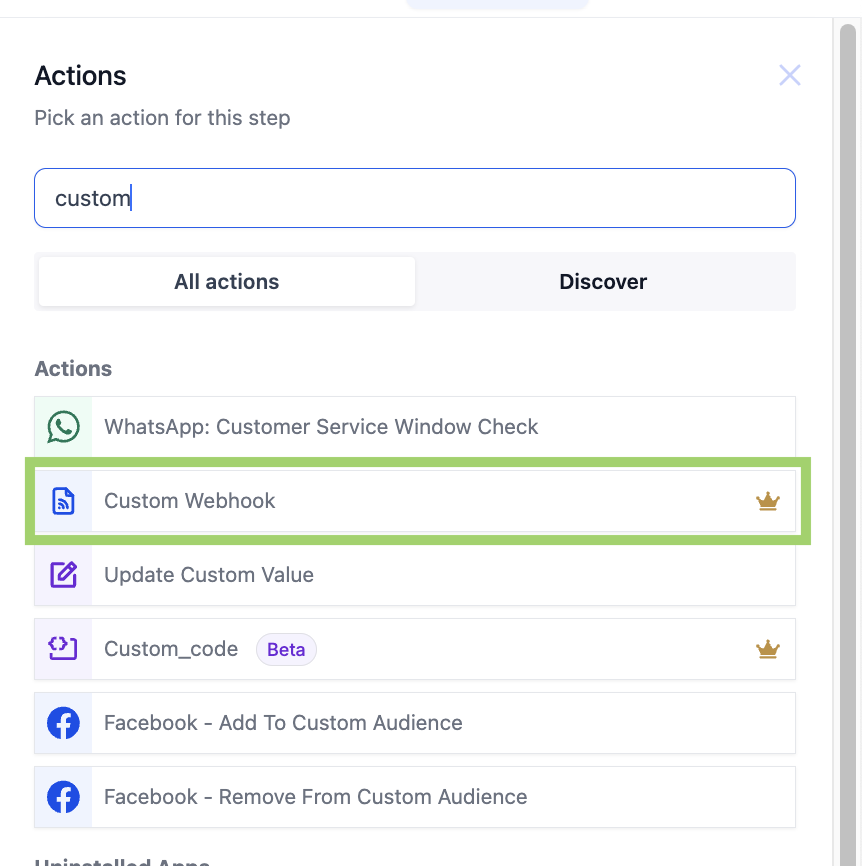The width and height of the screenshot is (862, 866).
Task: Click the vertical scrollbar of the panel
Action: pos(848,400)
